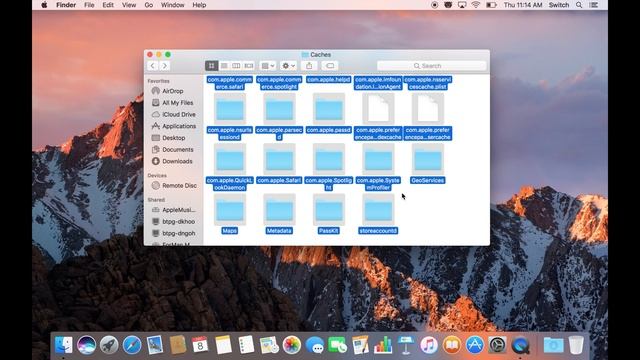Open the Edit menu
Viewport: 640px width, 360px height.
[x=108, y=5]
